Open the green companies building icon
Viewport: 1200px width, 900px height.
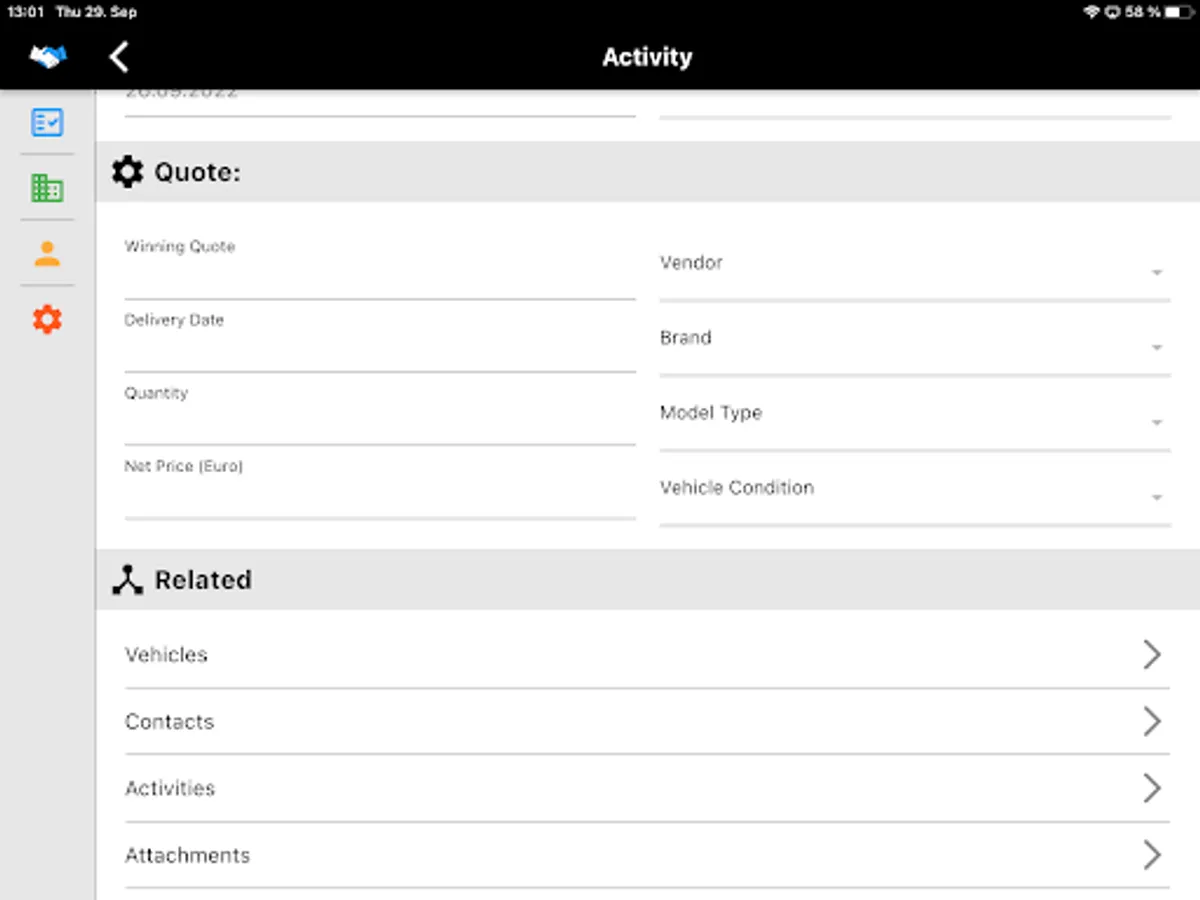[x=47, y=187]
